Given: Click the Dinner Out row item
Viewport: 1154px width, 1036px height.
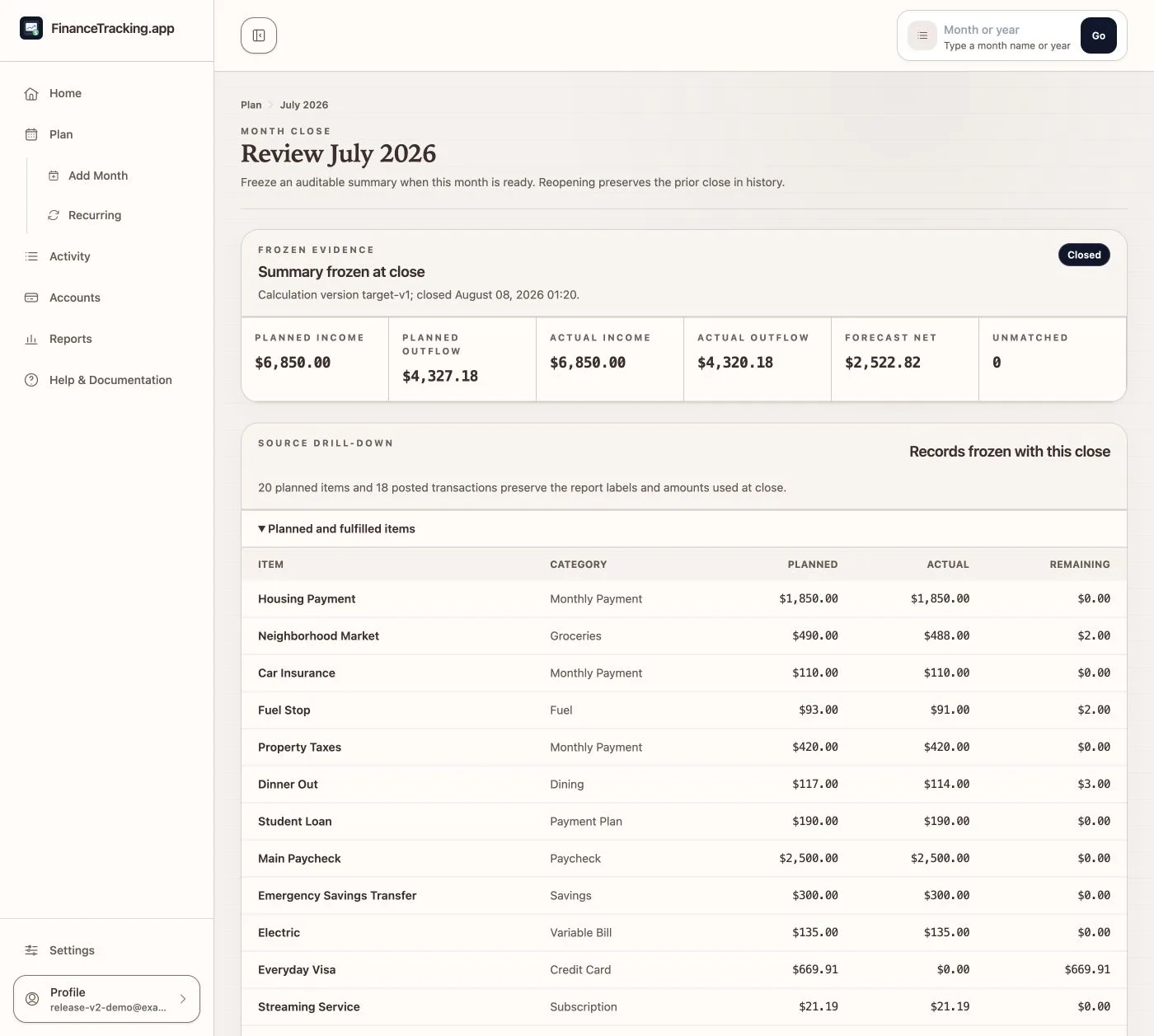Looking at the screenshot, I should tap(288, 785).
